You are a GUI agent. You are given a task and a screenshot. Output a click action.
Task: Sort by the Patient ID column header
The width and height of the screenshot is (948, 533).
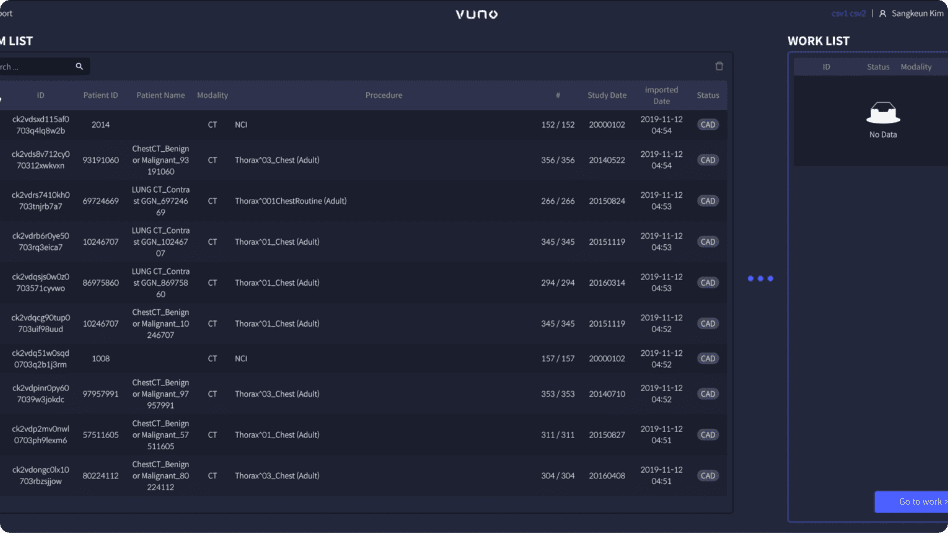(100, 95)
